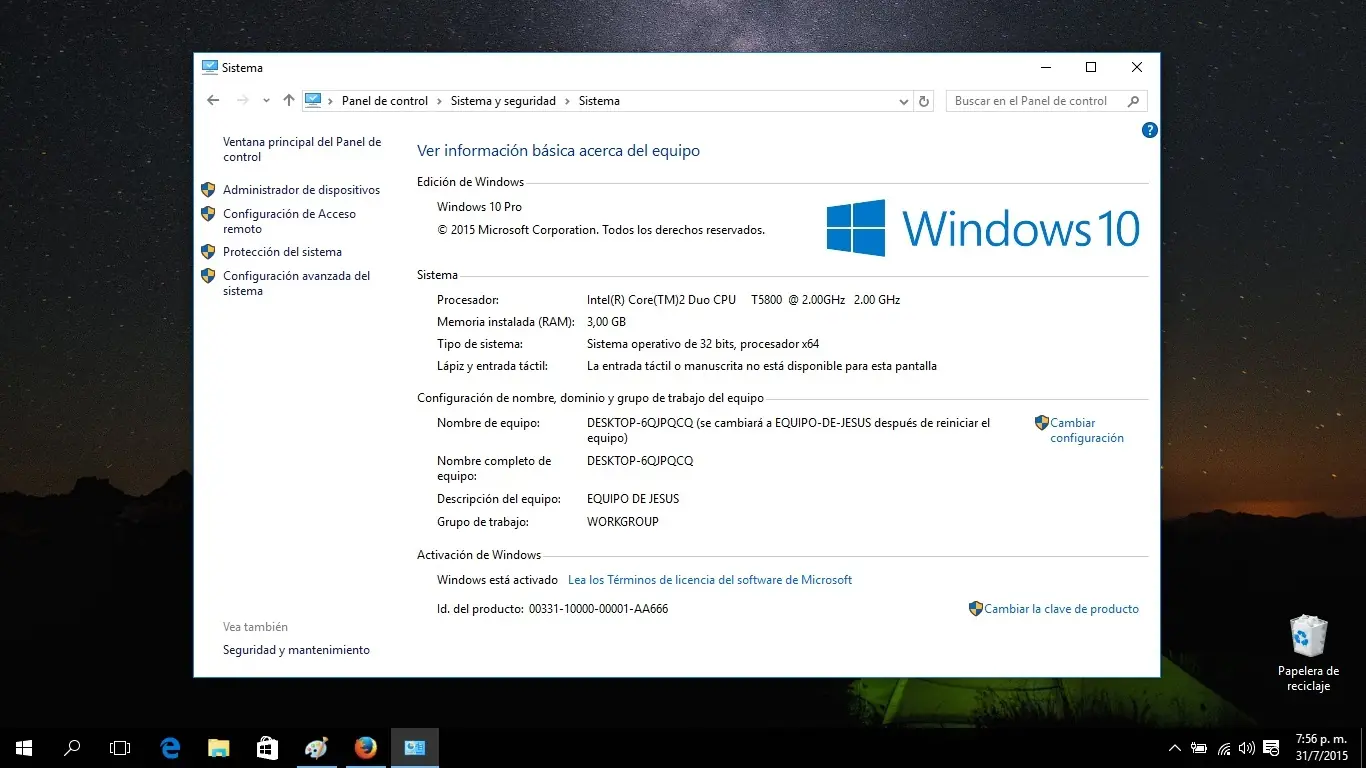Viewport: 1366px width, 768px height.
Task: Click the battery icon in the system tray
Action: coord(1198,747)
